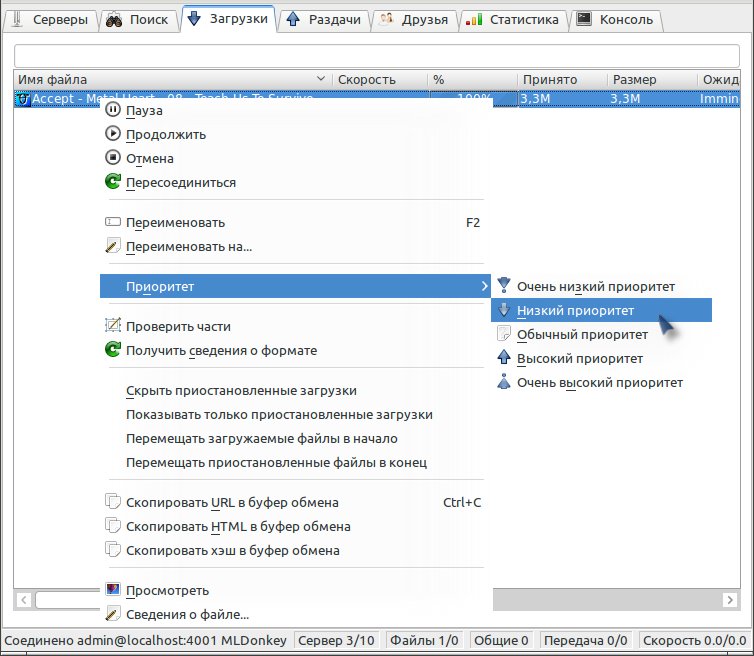Toggle 'Скрыть приостановленные загрузки'
This screenshot has width=754, height=656.
point(295,390)
